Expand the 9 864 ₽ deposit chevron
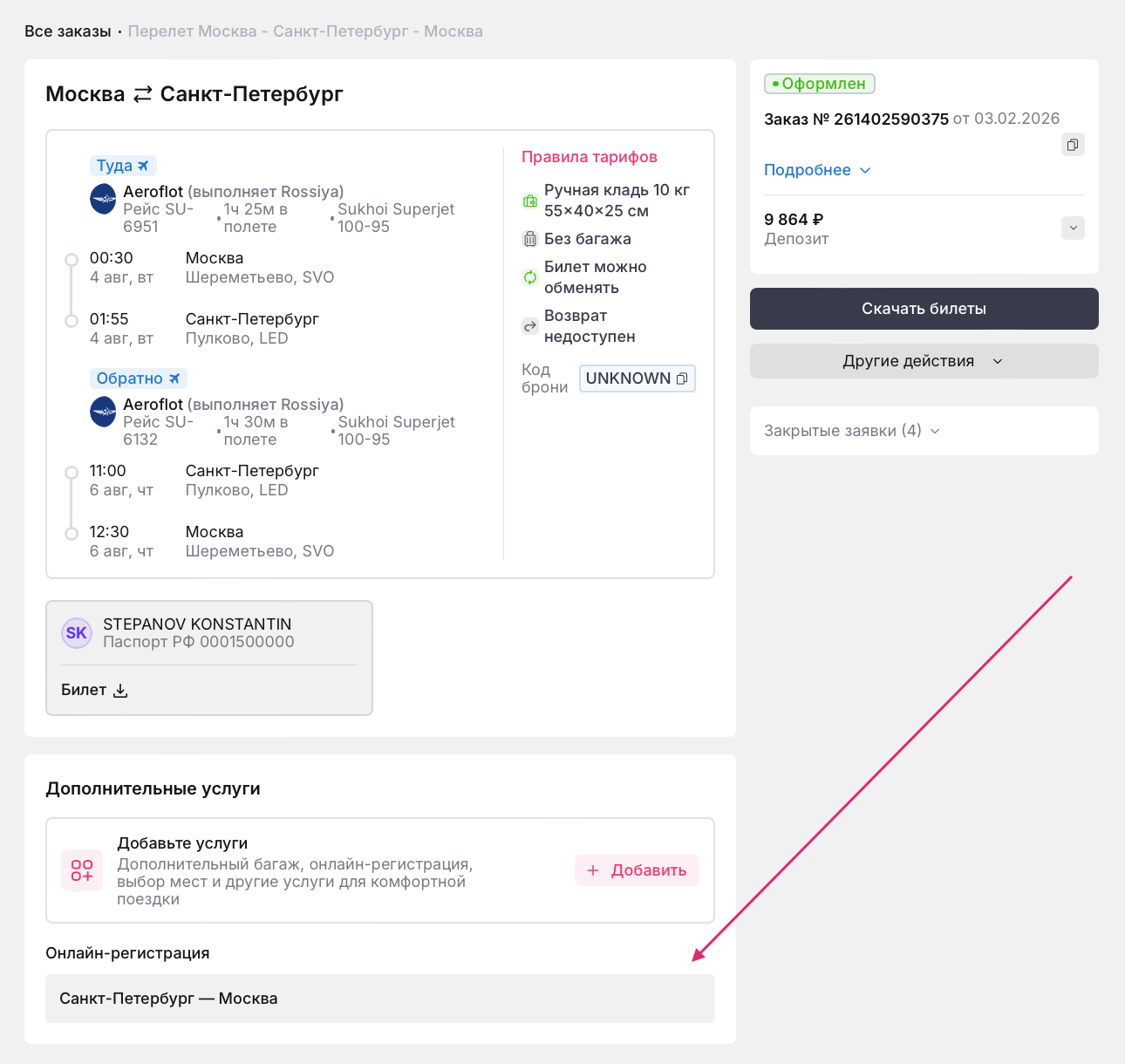The width and height of the screenshot is (1125, 1064). [x=1073, y=228]
